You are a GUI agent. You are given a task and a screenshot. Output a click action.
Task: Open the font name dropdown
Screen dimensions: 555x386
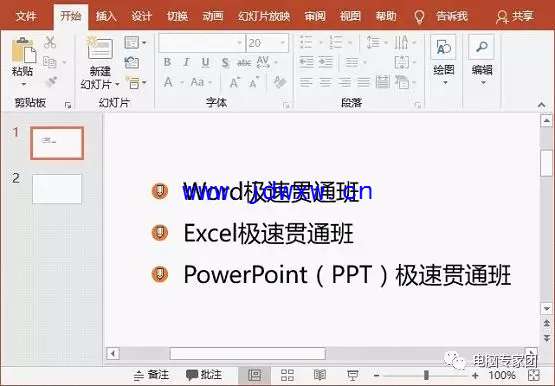tap(239, 43)
